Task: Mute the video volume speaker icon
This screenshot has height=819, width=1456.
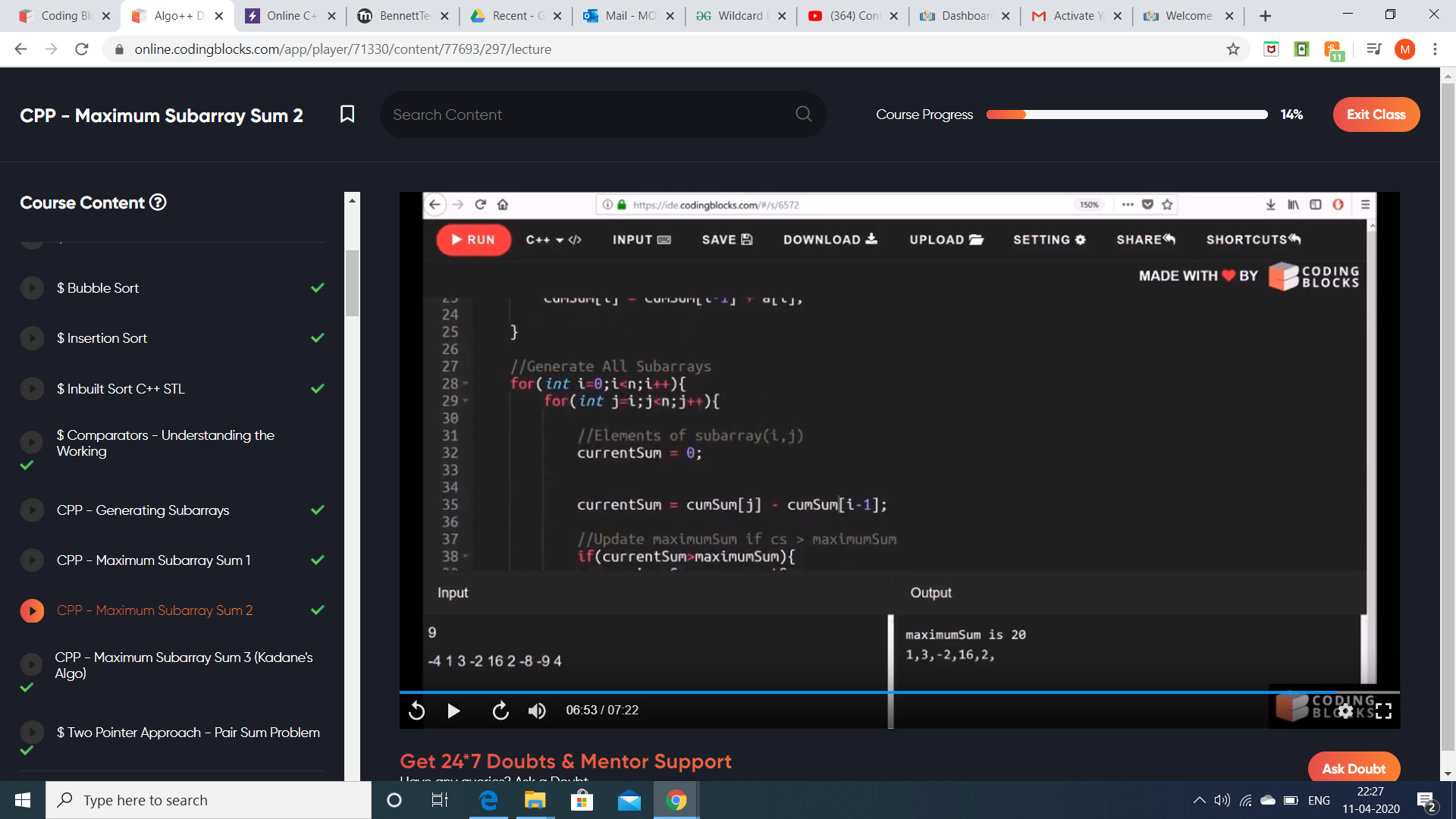Action: tap(537, 711)
